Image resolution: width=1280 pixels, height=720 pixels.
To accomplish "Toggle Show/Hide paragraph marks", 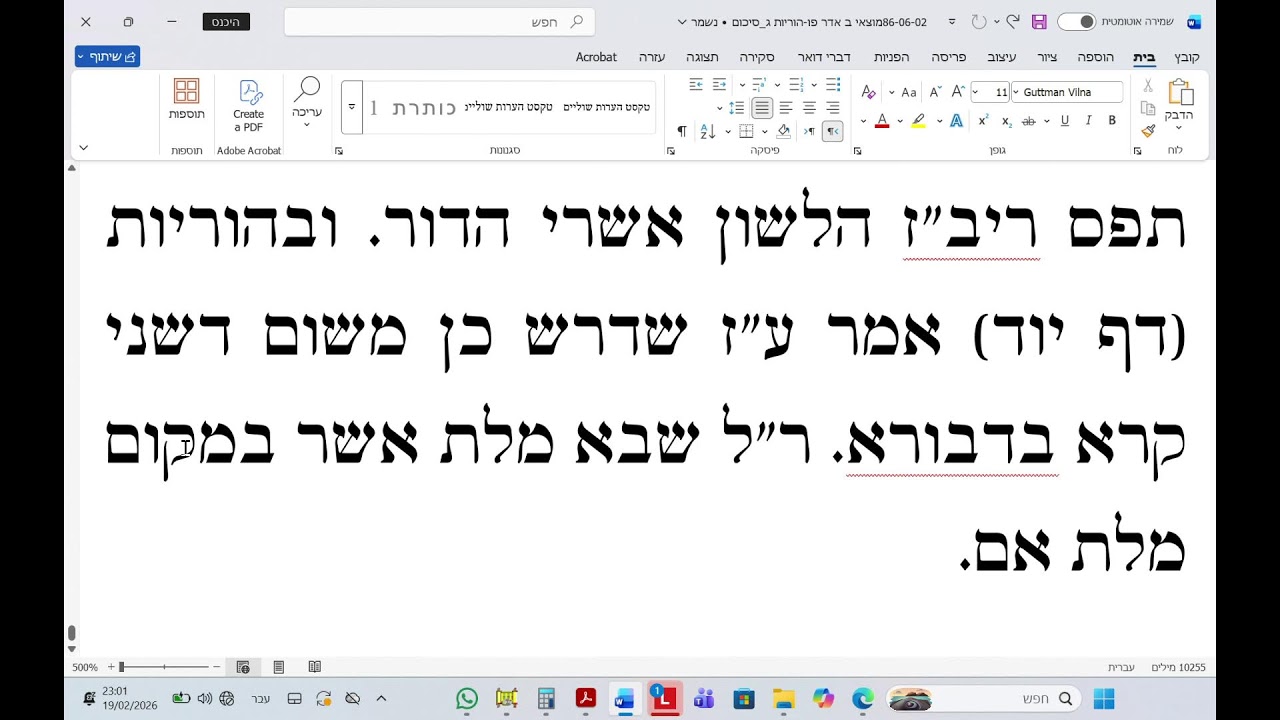I will 682,131.
